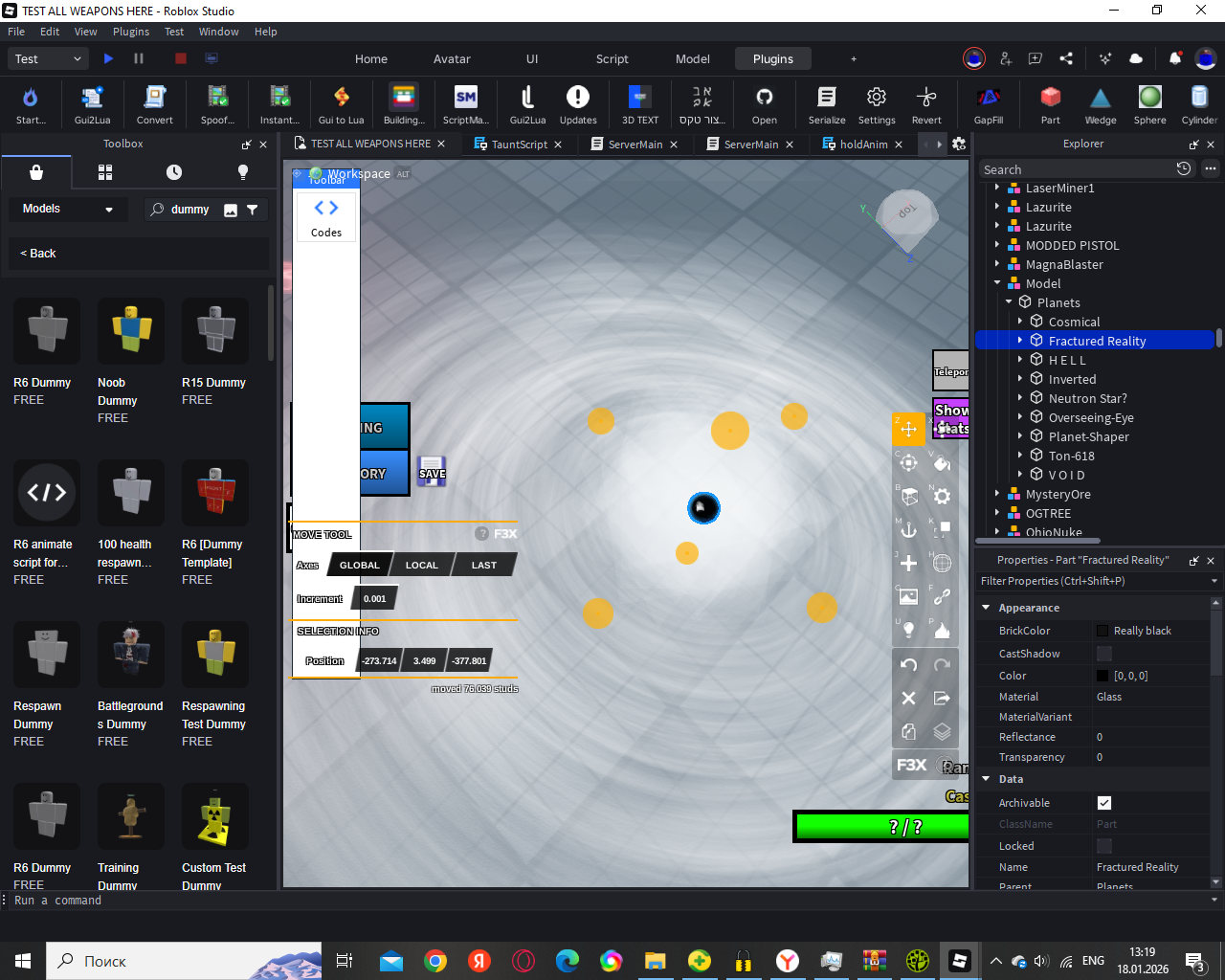
Task: Open the Toolbox Recent tab icon
Action: (x=174, y=172)
